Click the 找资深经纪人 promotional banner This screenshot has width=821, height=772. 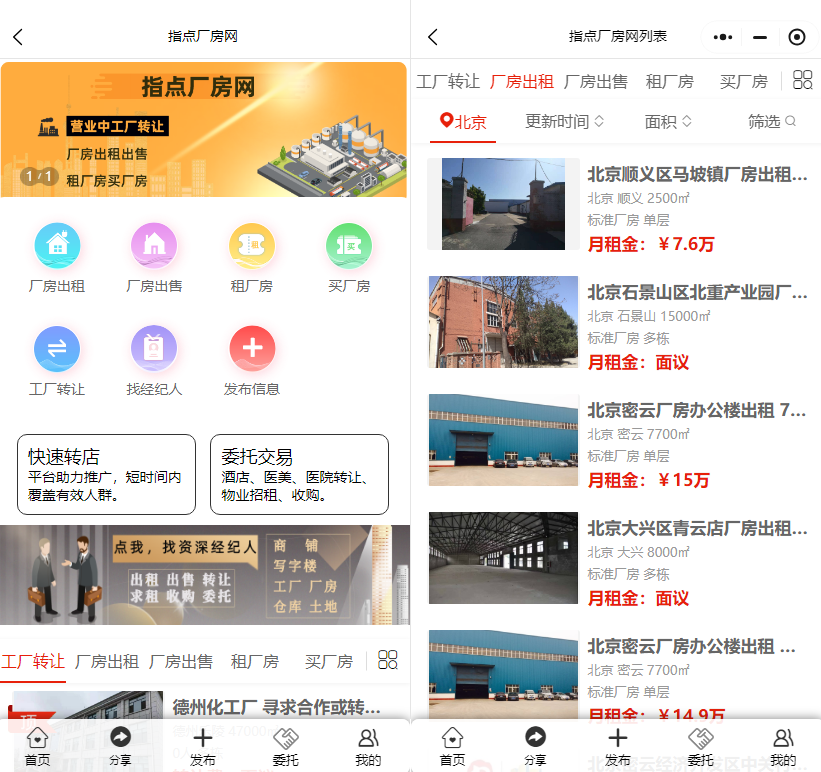[x=205, y=575]
